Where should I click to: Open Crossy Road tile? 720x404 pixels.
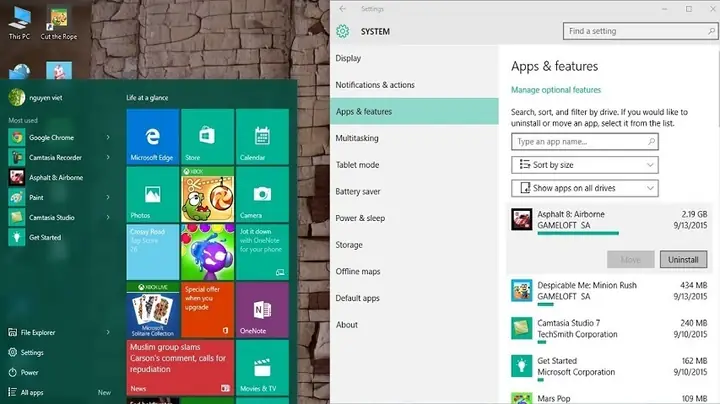[152, 252]
